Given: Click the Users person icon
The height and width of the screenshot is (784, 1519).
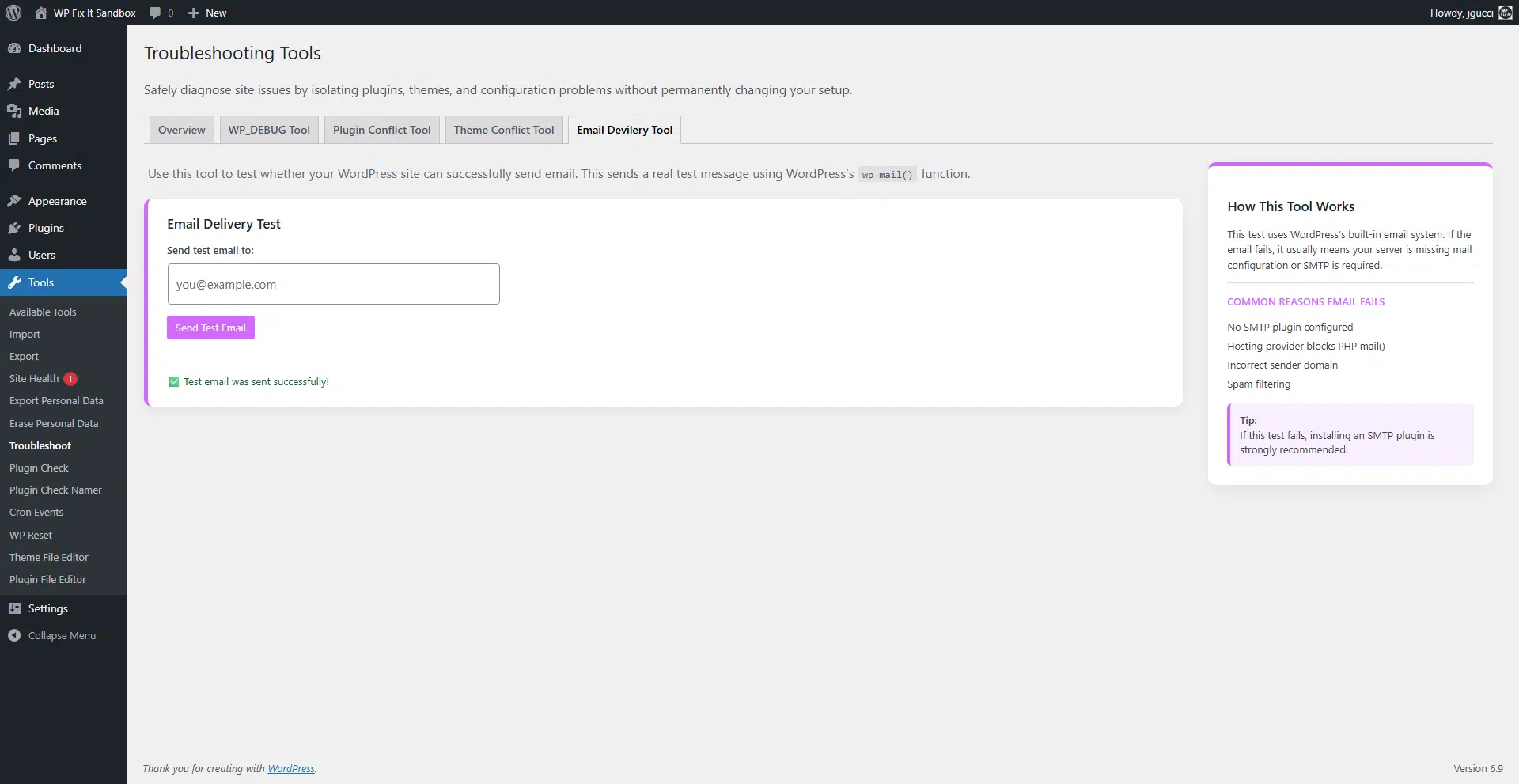Looking at the screenshot, I should [x=16, y=255].
